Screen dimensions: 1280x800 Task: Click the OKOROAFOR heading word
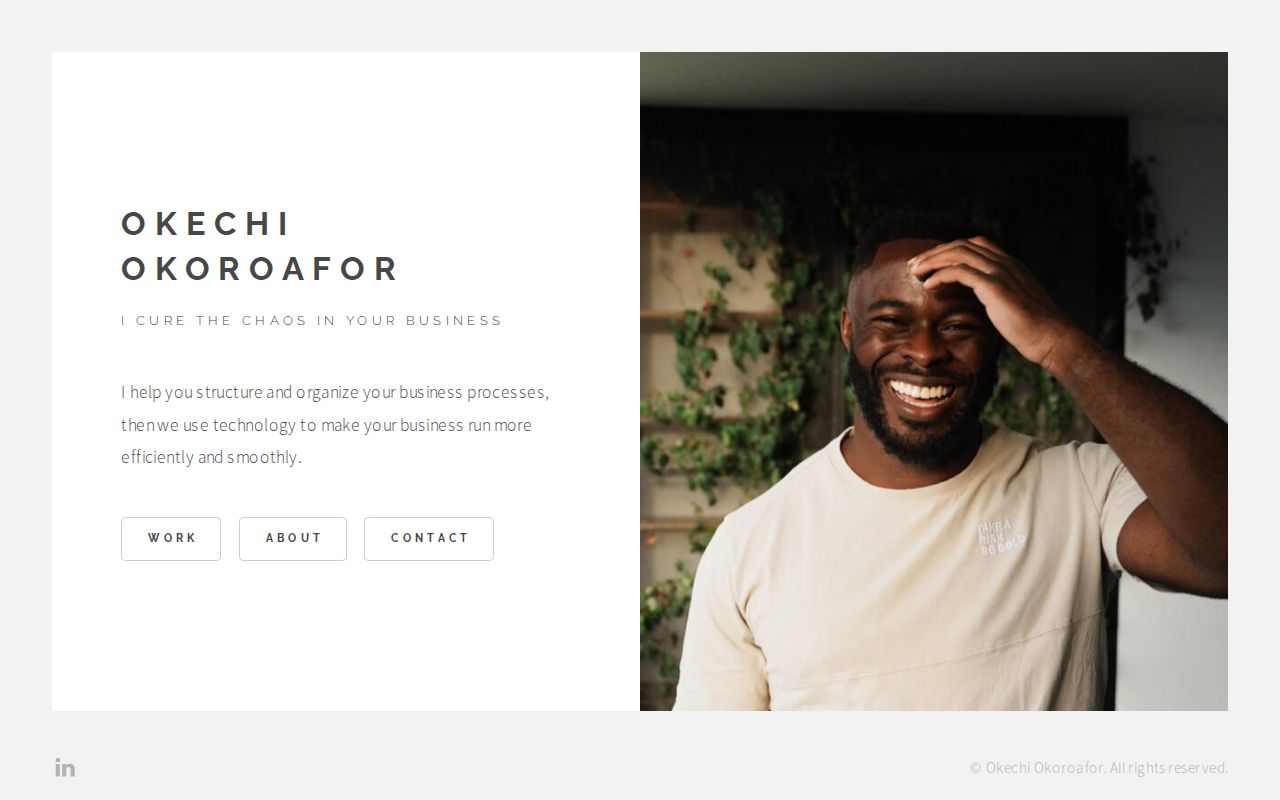tap(260, 269)
